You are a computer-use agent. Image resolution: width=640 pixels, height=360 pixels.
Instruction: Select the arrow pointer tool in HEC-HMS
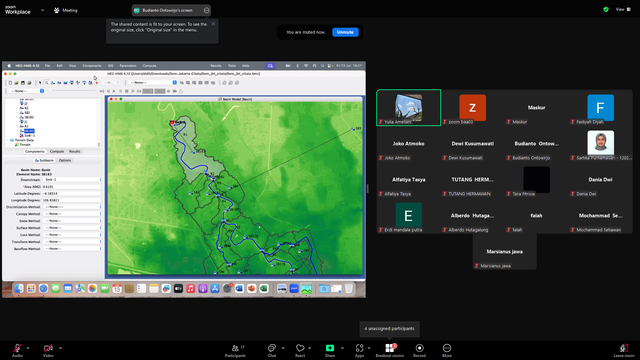pyautogui.click(x=40, y=83)
